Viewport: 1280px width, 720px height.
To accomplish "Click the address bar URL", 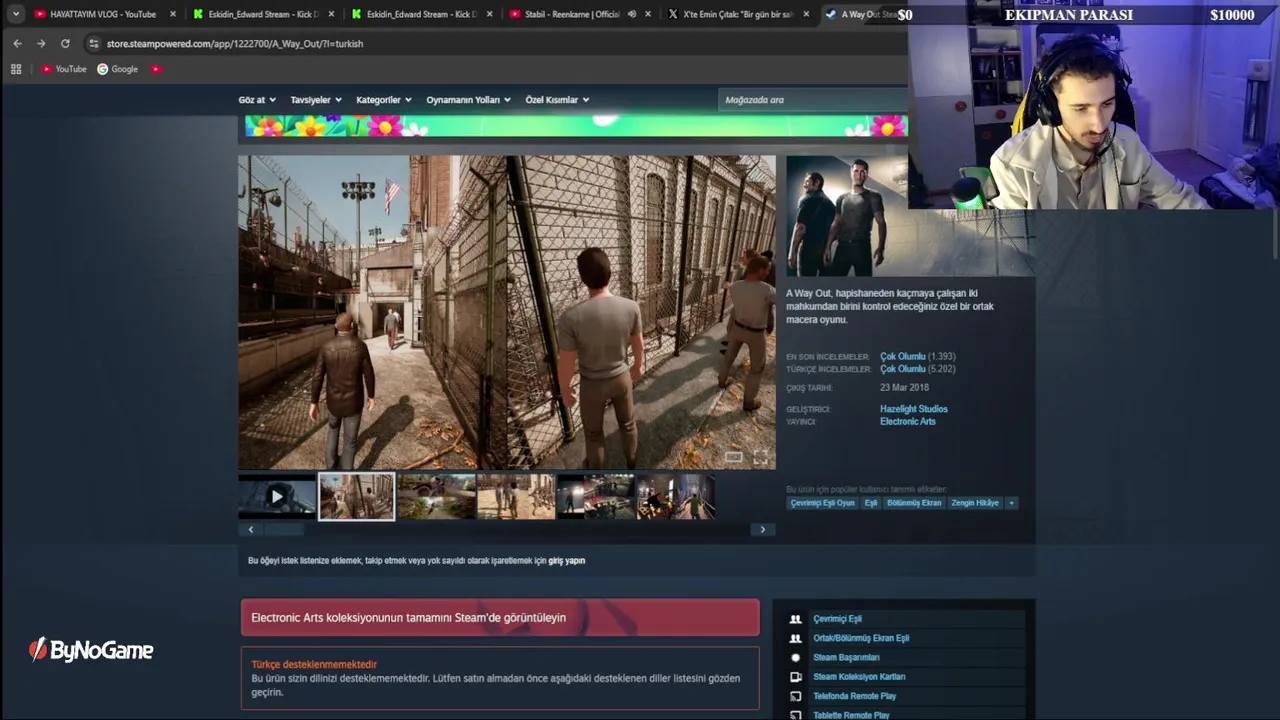I will (x=235, y=44).
